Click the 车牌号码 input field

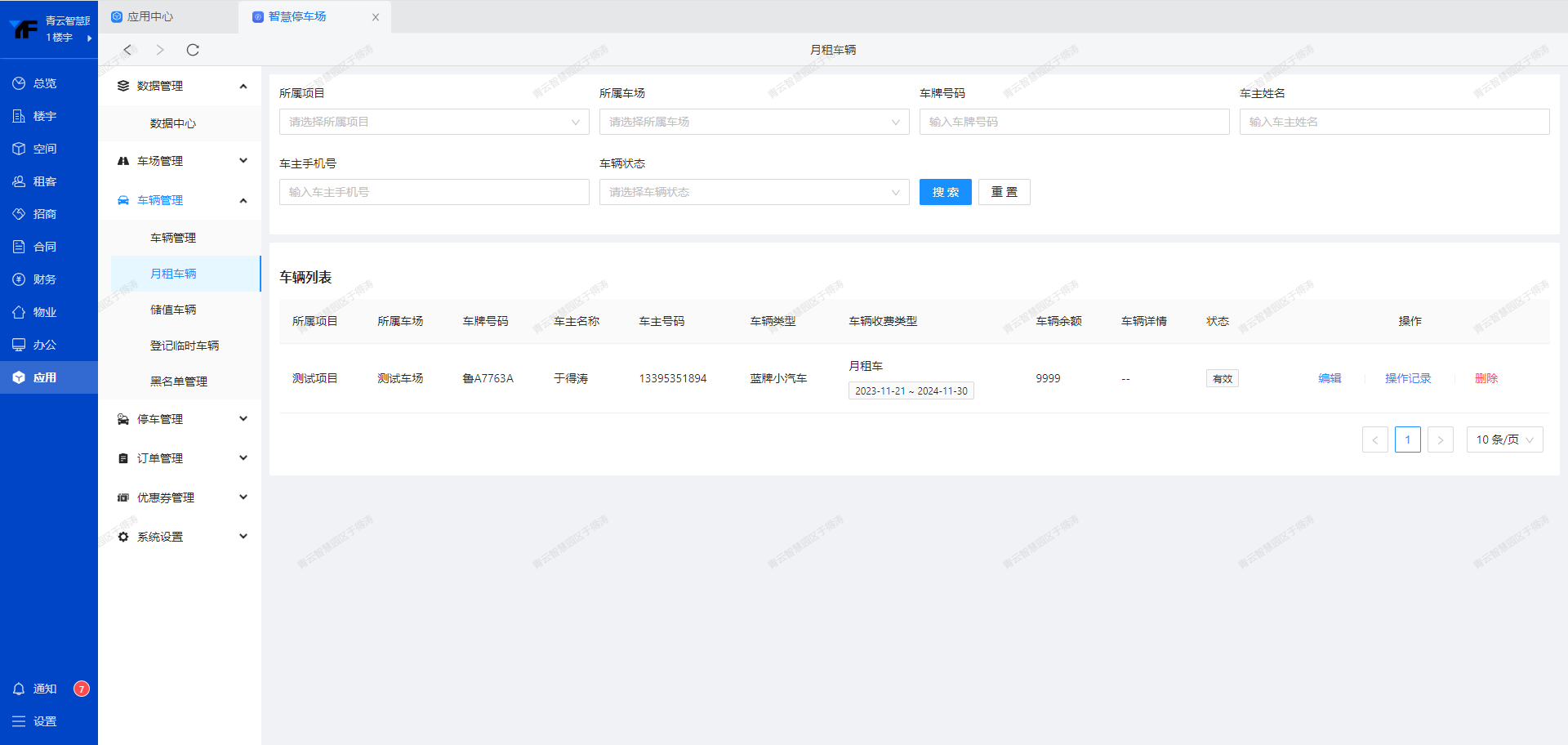tap(1074, 122)
